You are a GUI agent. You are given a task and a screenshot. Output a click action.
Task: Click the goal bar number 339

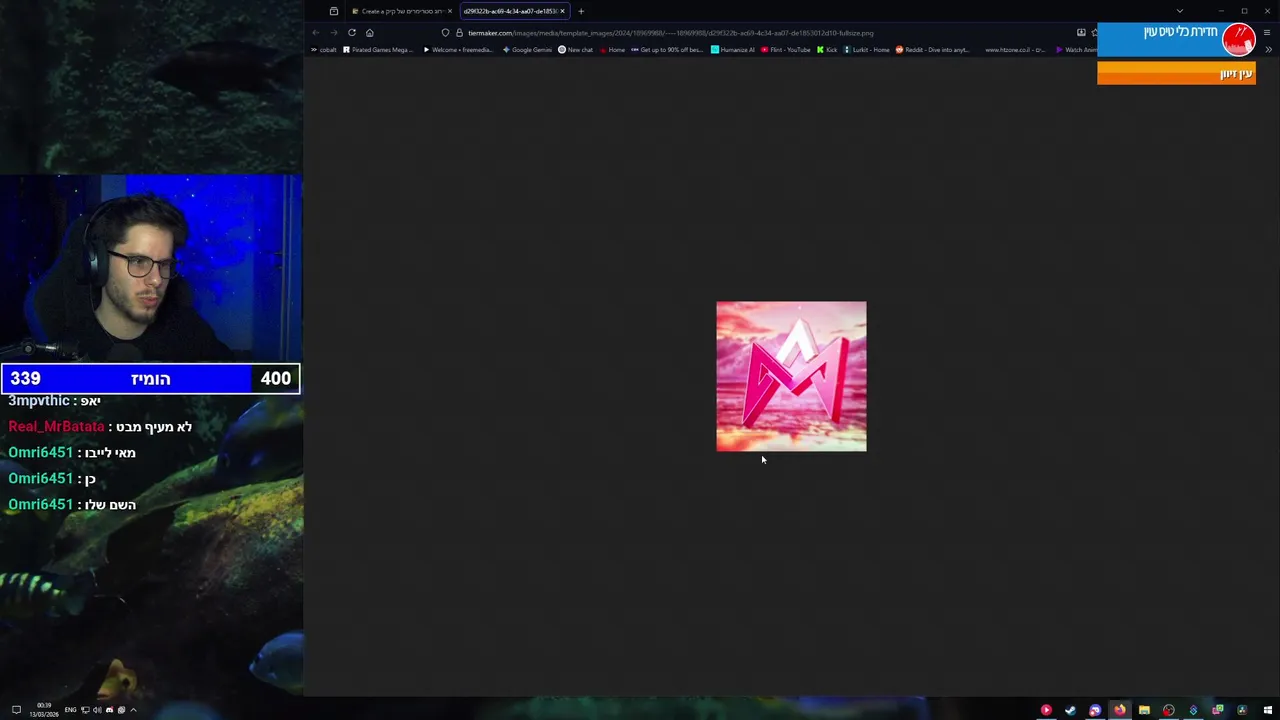pyautogui.click(x=25, y=378)
